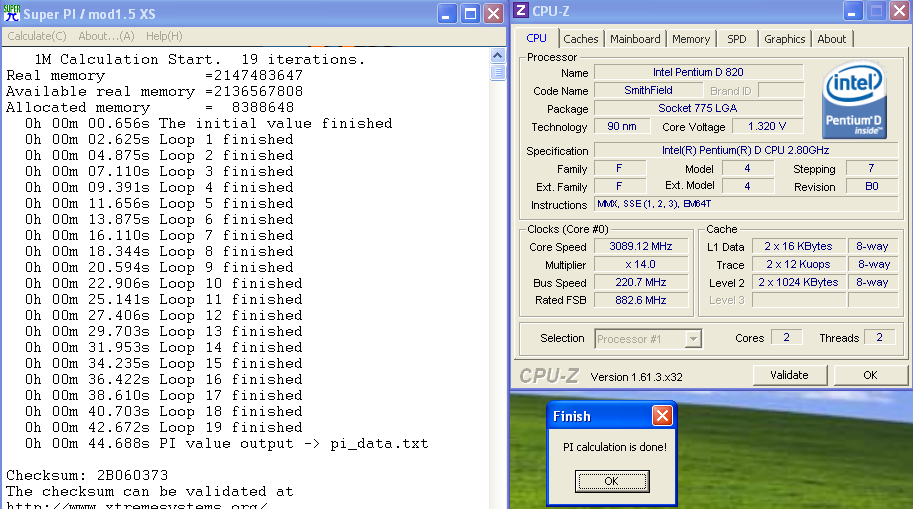Click the Level 2 cache 2 x 1024 KBytes value
This screenshot has height=509, width=913.
click(798, 282)
